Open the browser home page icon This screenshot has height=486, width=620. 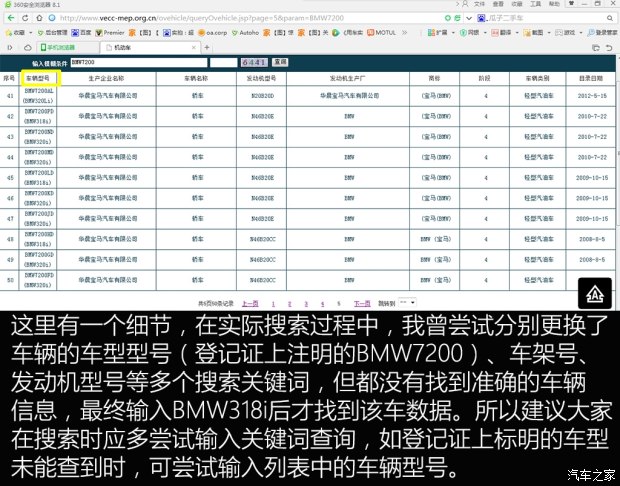click(39, 18)
